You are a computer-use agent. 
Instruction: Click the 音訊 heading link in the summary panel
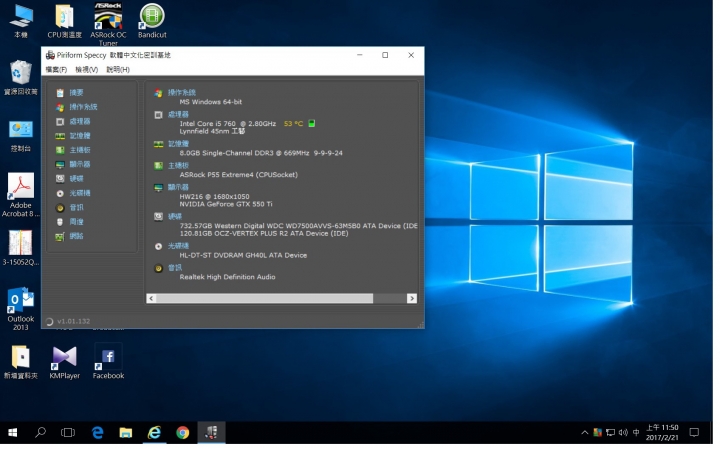tap(175, 268)
